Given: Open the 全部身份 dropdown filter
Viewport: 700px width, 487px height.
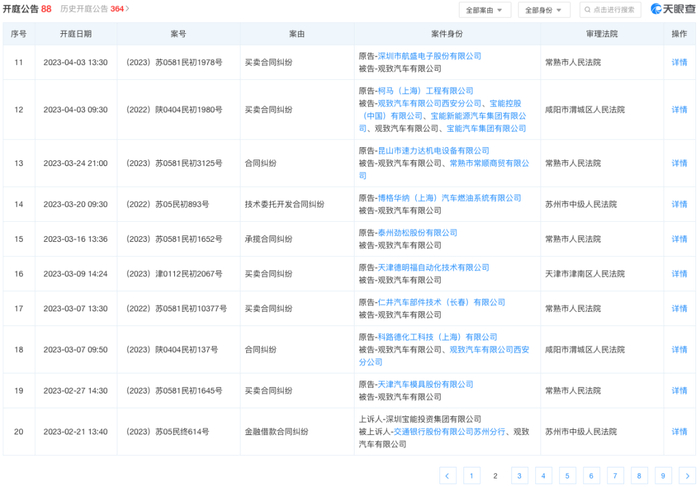Looking at the screenshot, I should (545, 10).
